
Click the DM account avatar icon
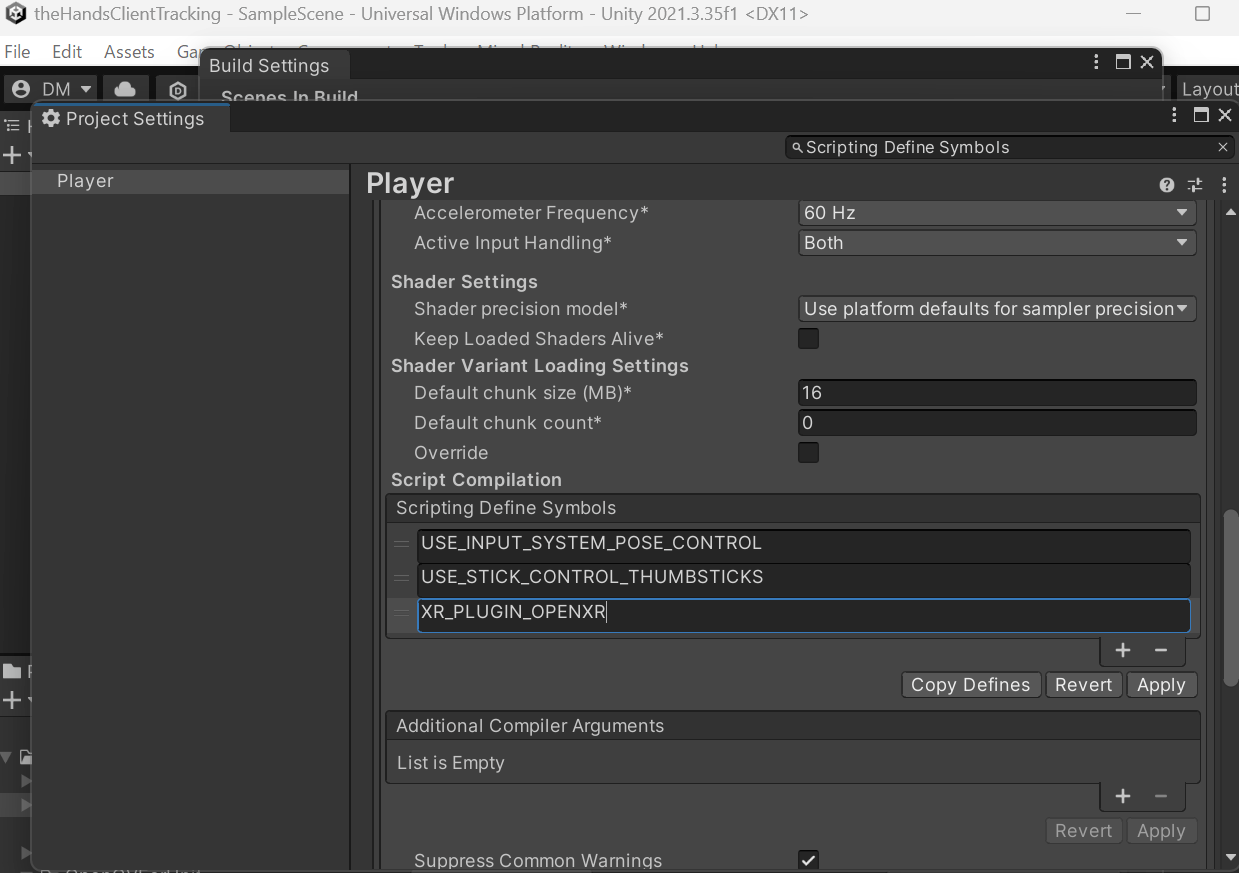pyautogui.click(x=19, y=90)
